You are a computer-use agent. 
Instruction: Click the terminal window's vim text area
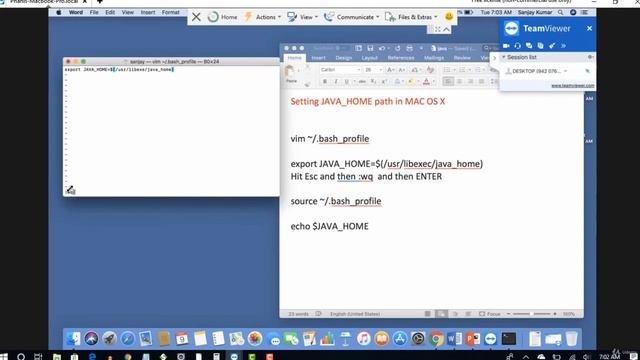pos(171,131)
